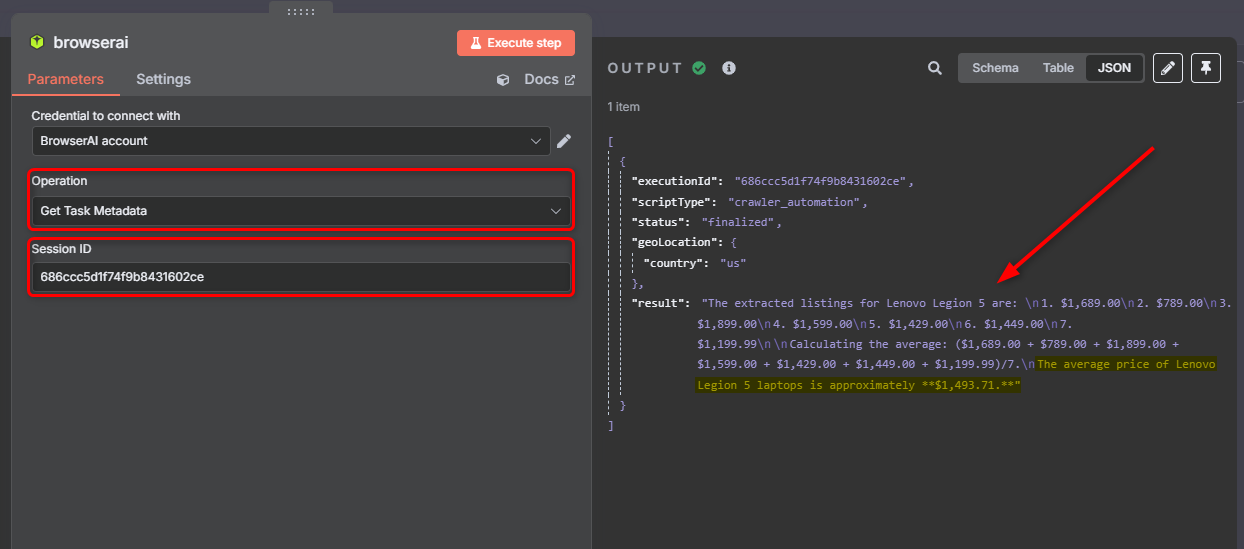Switch output view to Table
Screen dimensions: 1244x549
[1058, 68]
